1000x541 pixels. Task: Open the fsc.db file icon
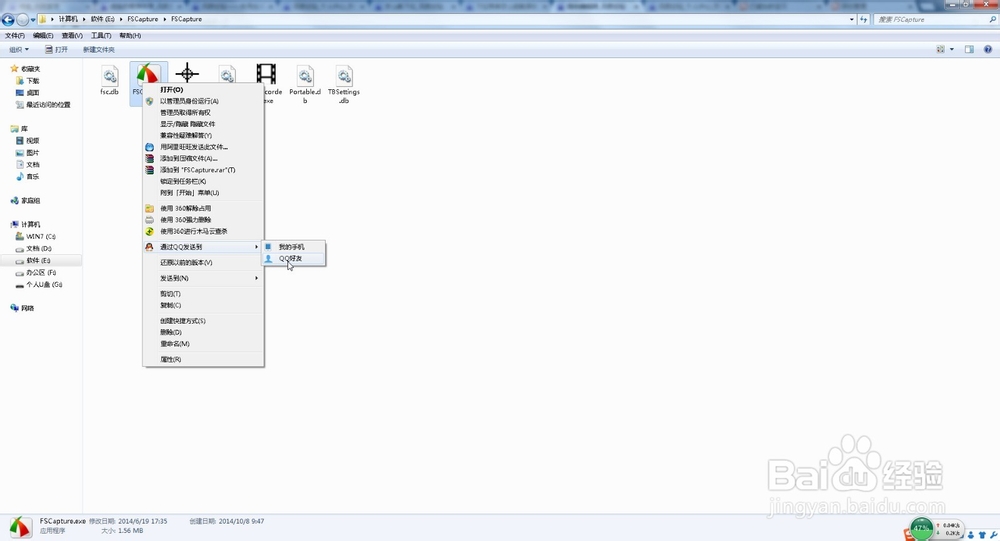(110, 76)
